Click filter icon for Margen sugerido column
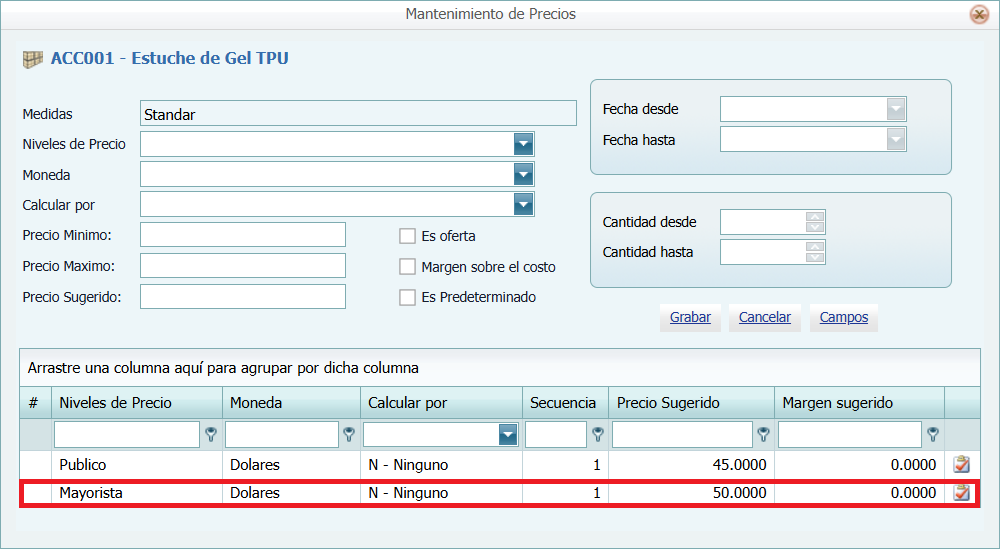 (x=932, y=434)
